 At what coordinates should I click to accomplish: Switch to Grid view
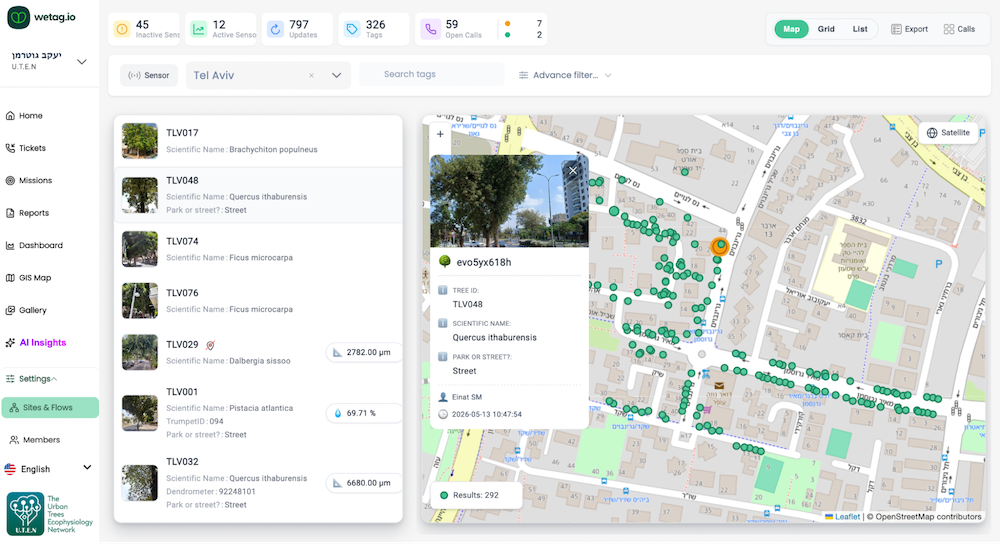point(826,29)
